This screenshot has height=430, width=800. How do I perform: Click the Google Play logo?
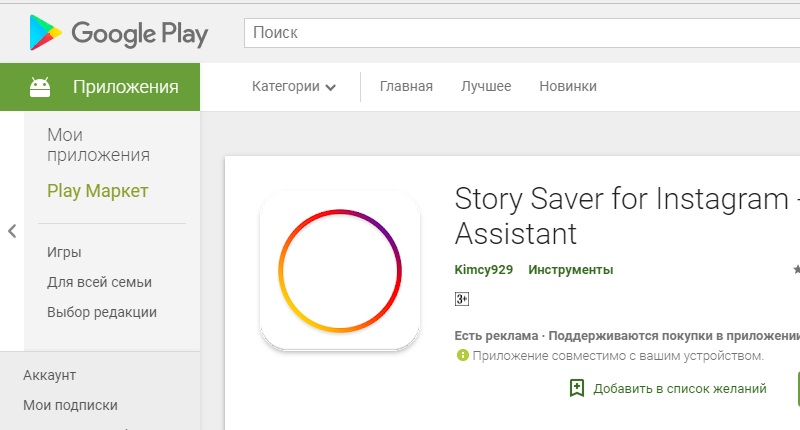pos(118,33)
